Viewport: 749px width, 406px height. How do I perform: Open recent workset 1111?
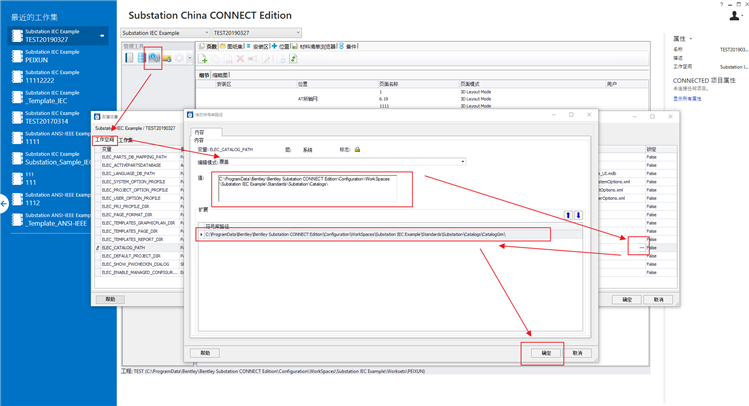tap(50, 138)
